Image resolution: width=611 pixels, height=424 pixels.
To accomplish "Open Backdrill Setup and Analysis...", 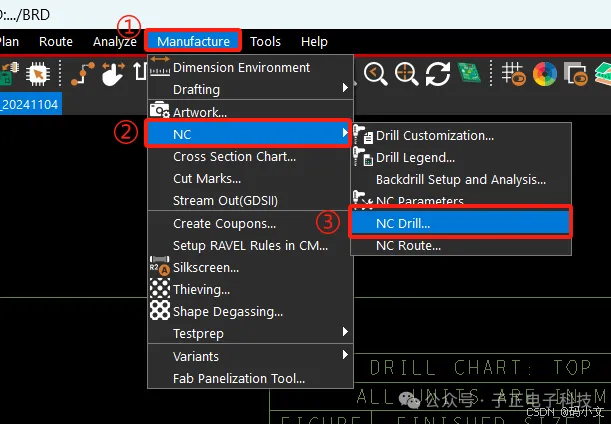I will [461, 179].
